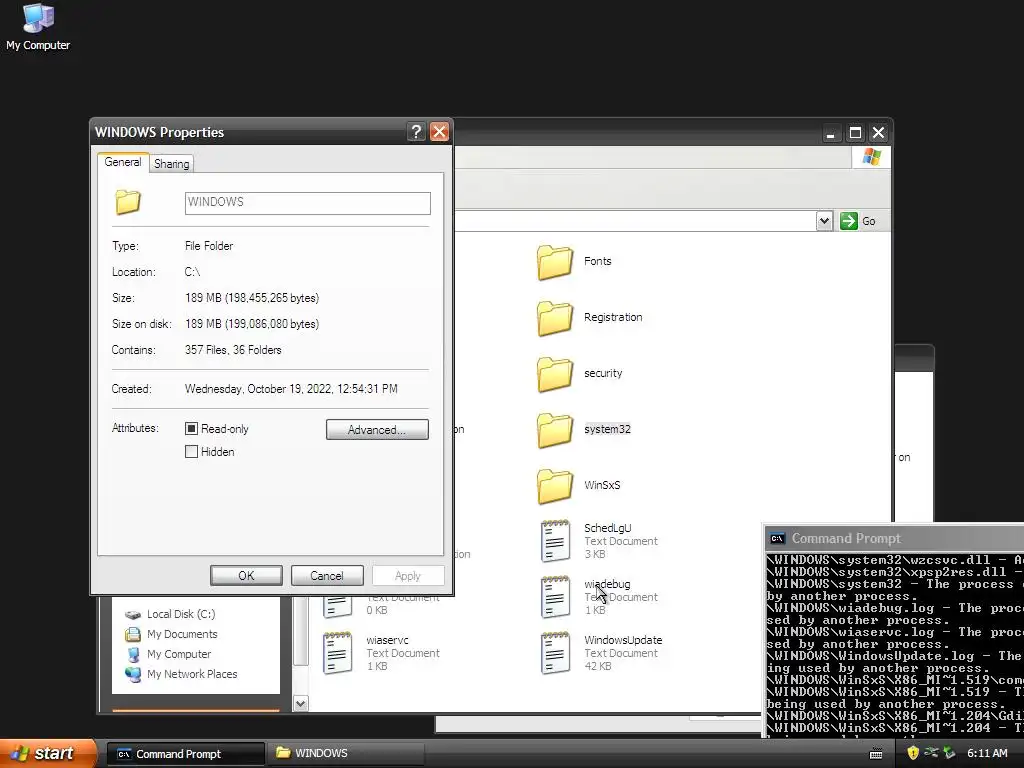This screenshot has width=1024, height=768.
Task: Select the security folder icon
Action: [x=555, y=375]
